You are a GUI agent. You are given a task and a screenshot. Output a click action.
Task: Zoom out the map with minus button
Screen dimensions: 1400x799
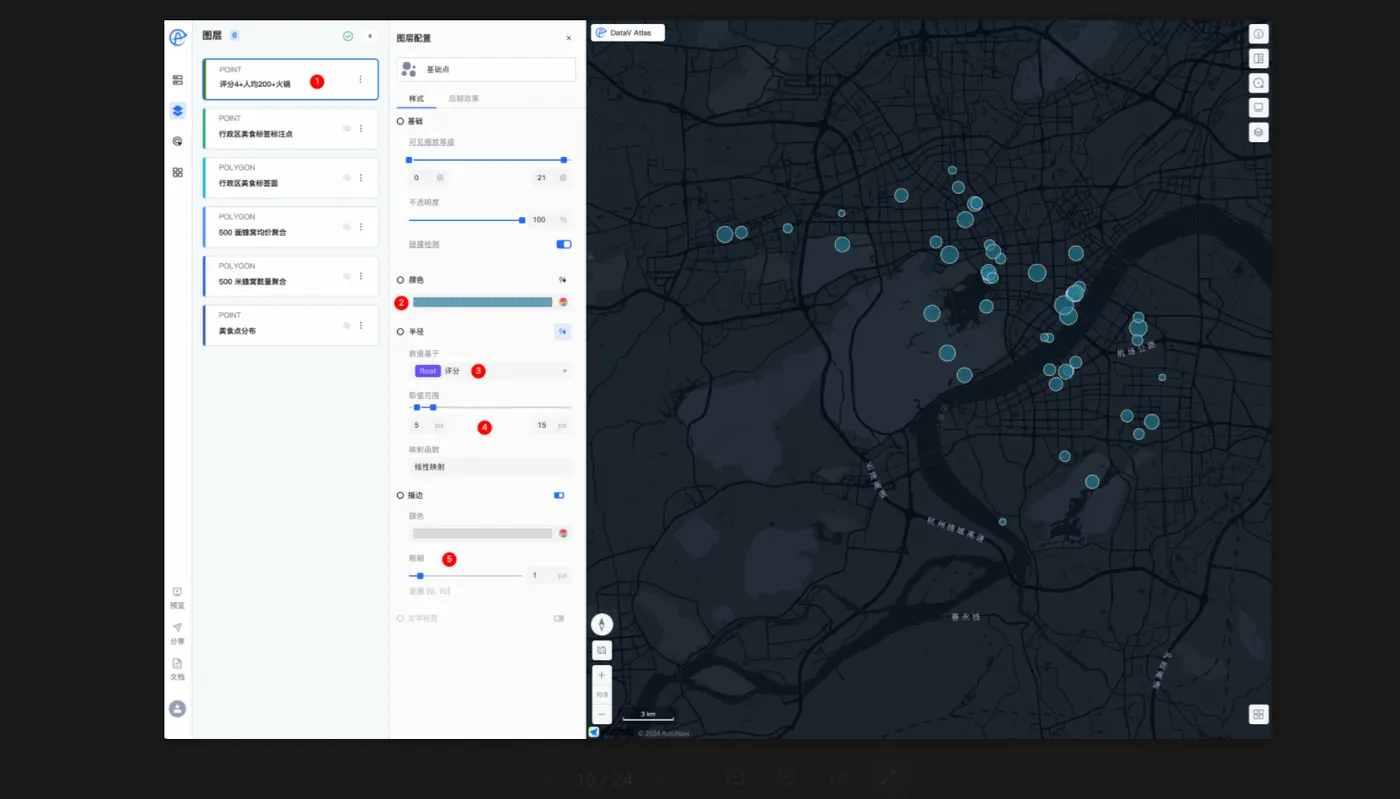[602, 714]
